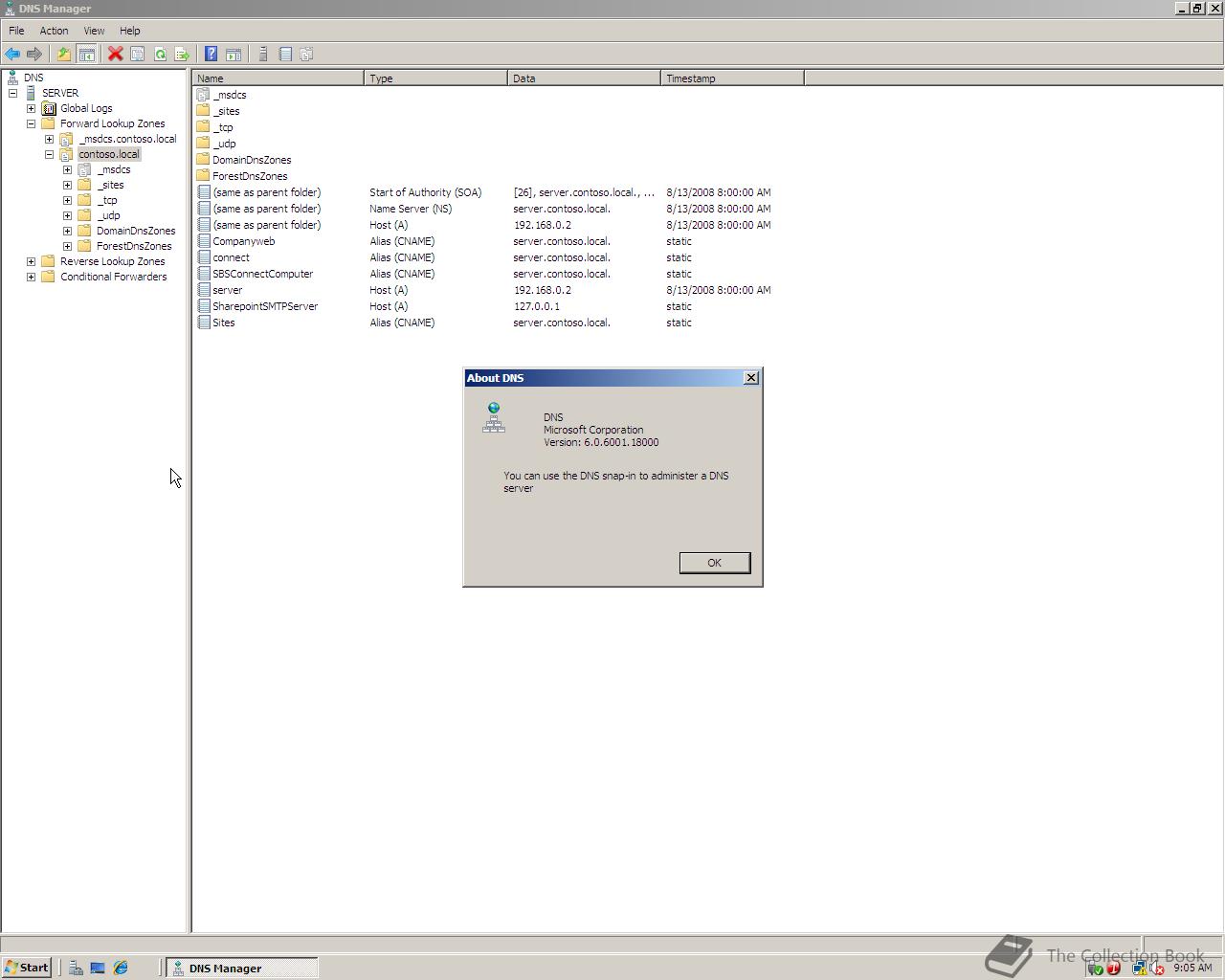Viewport: 1225px width, 980px height.
Task: Toggle the Show/Hide Action Pane icon
Action: tap(234, 55)
